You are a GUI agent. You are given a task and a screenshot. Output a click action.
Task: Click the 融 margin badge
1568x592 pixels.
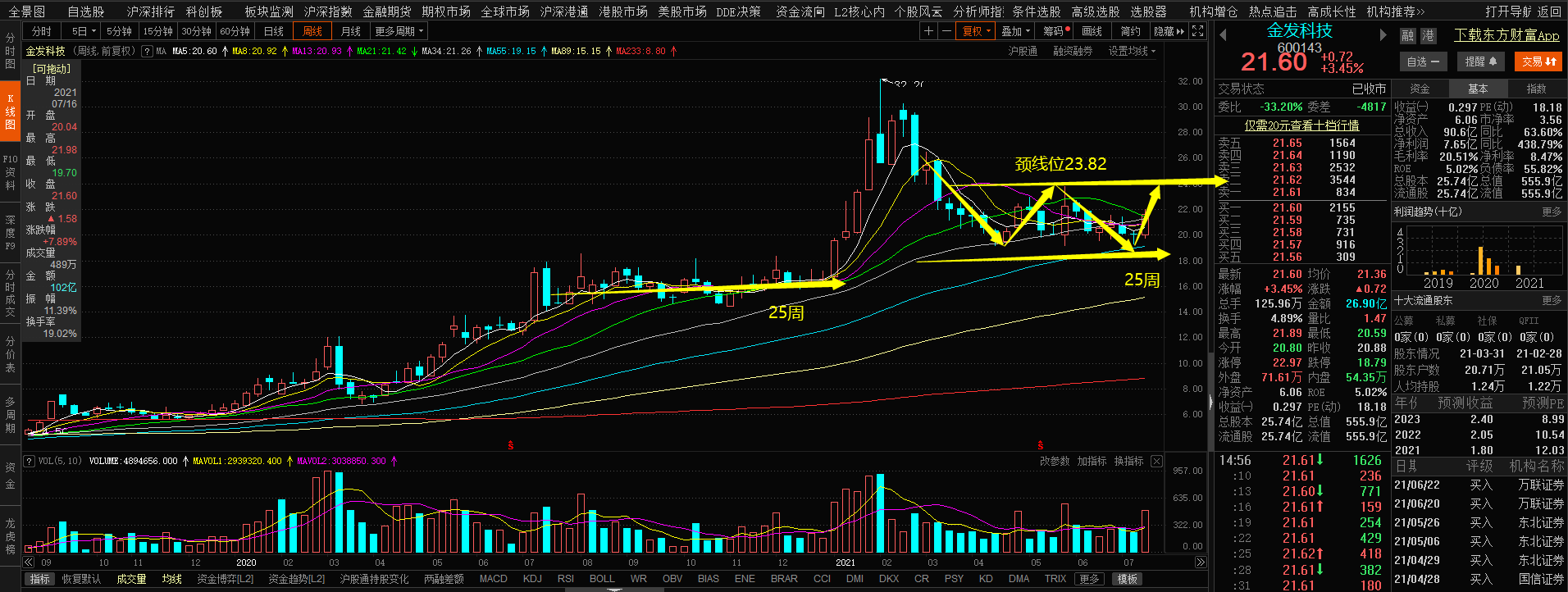[1408, 35]
